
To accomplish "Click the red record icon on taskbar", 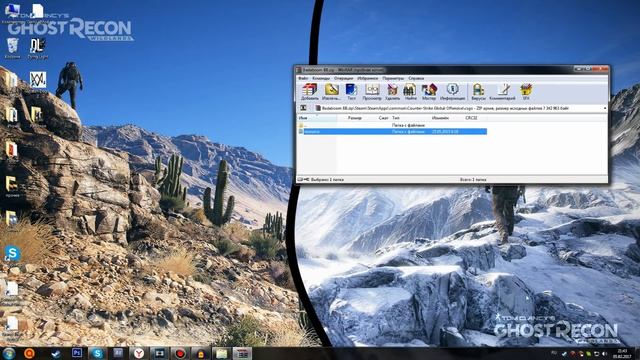I will [180, 353].
